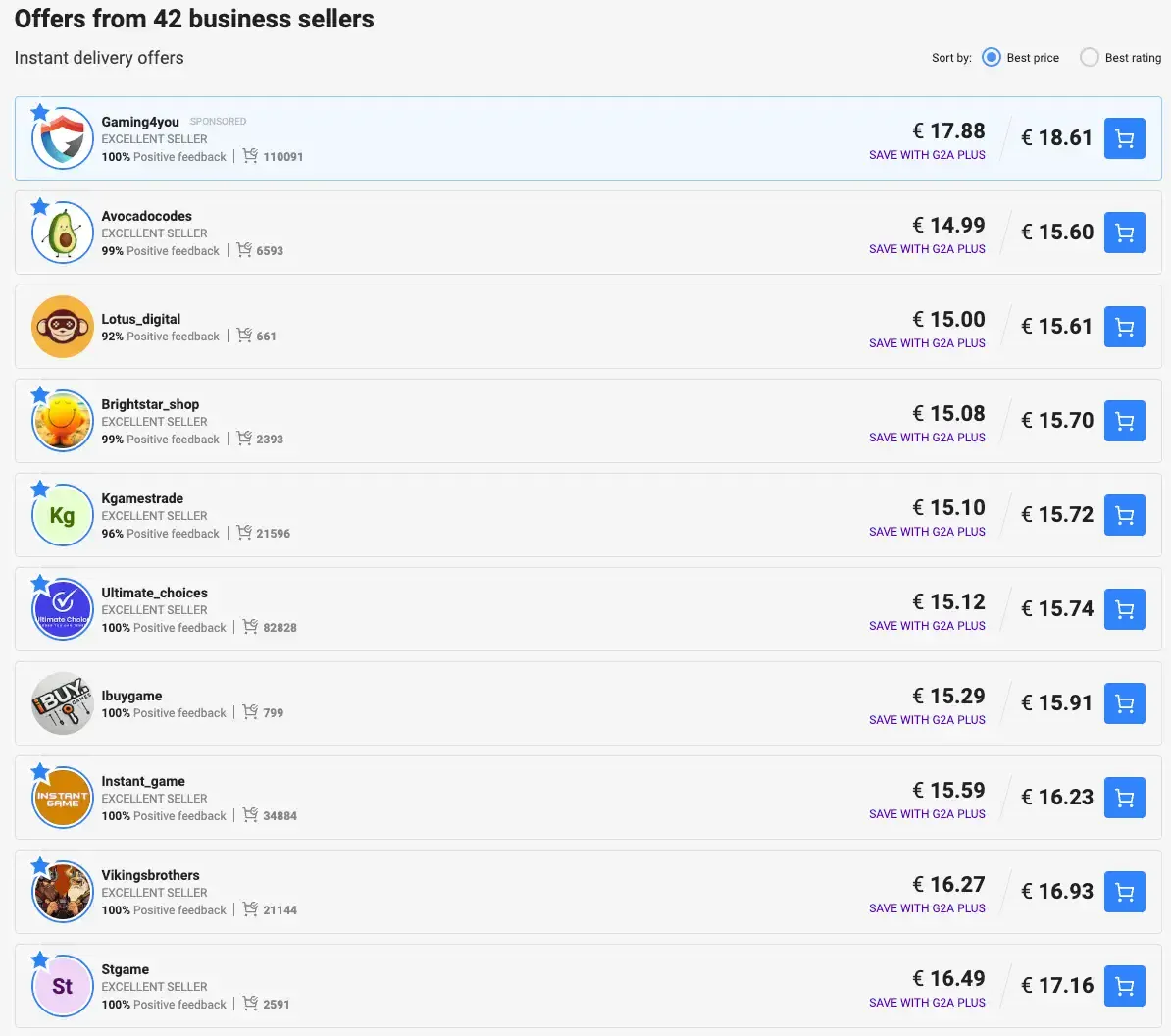Click Save with G2A Plus under €16.27
Screen dimensions: 1171x1036
tap(927, 907)
